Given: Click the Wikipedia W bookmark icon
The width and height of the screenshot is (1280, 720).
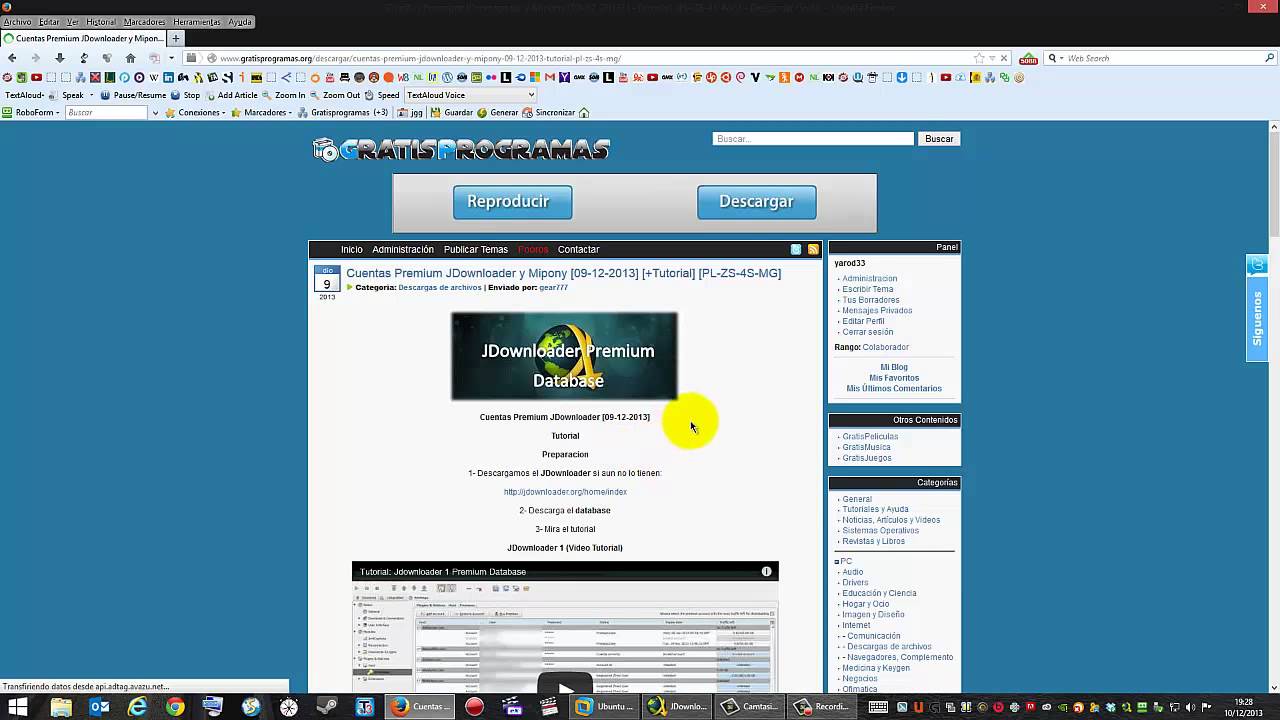Looking at the screenshot, I should click(x=154, y=77).
